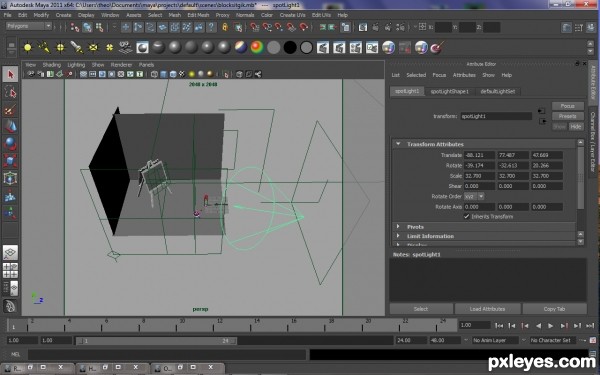The height and width of the screenshot is (375, 600).
Task: Create a directional light from the shelf
Action: click(44, 47)
